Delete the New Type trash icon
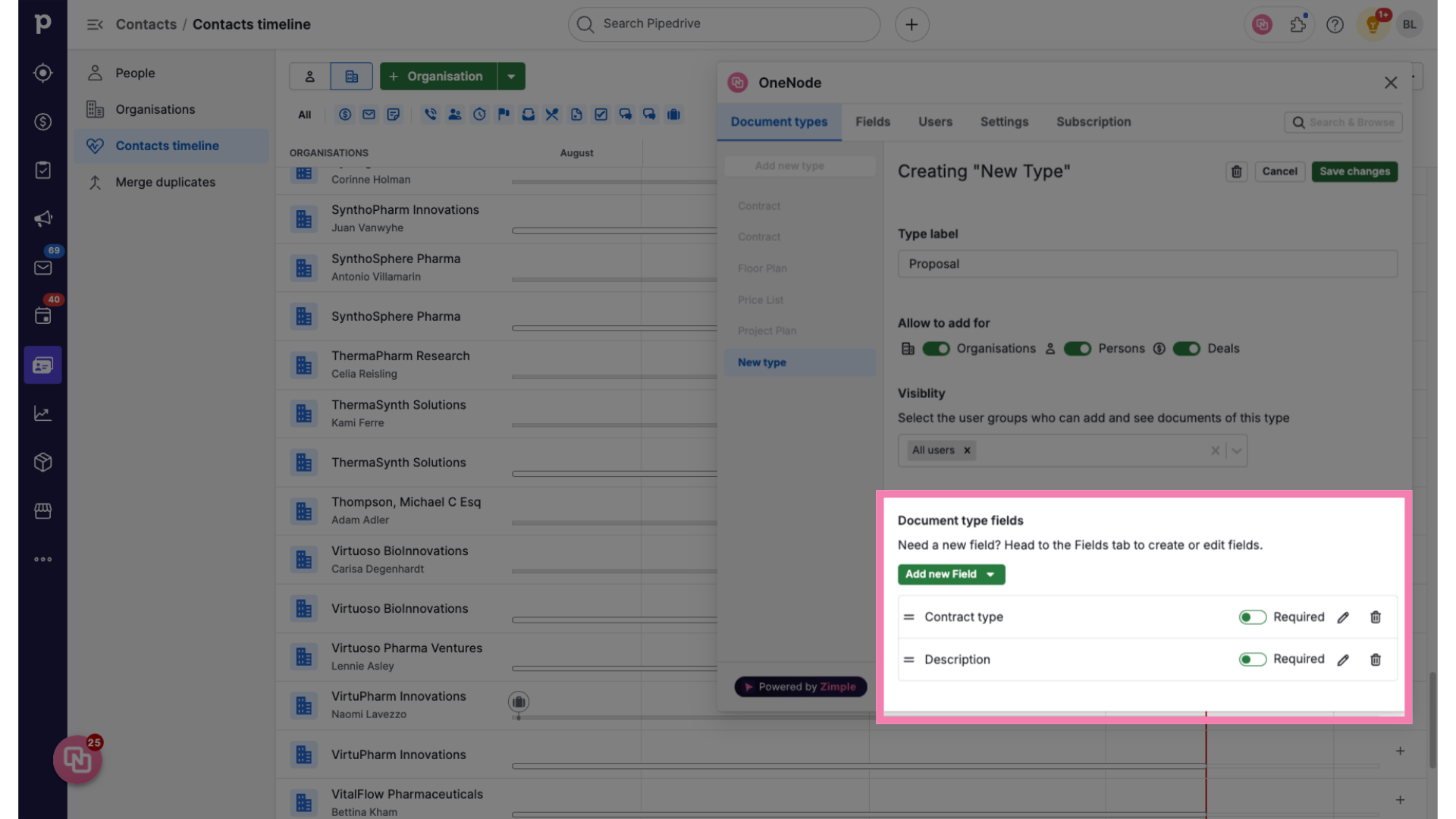Image resolution: width=1456 pixels, height=819 pixels. [1237, 171]
